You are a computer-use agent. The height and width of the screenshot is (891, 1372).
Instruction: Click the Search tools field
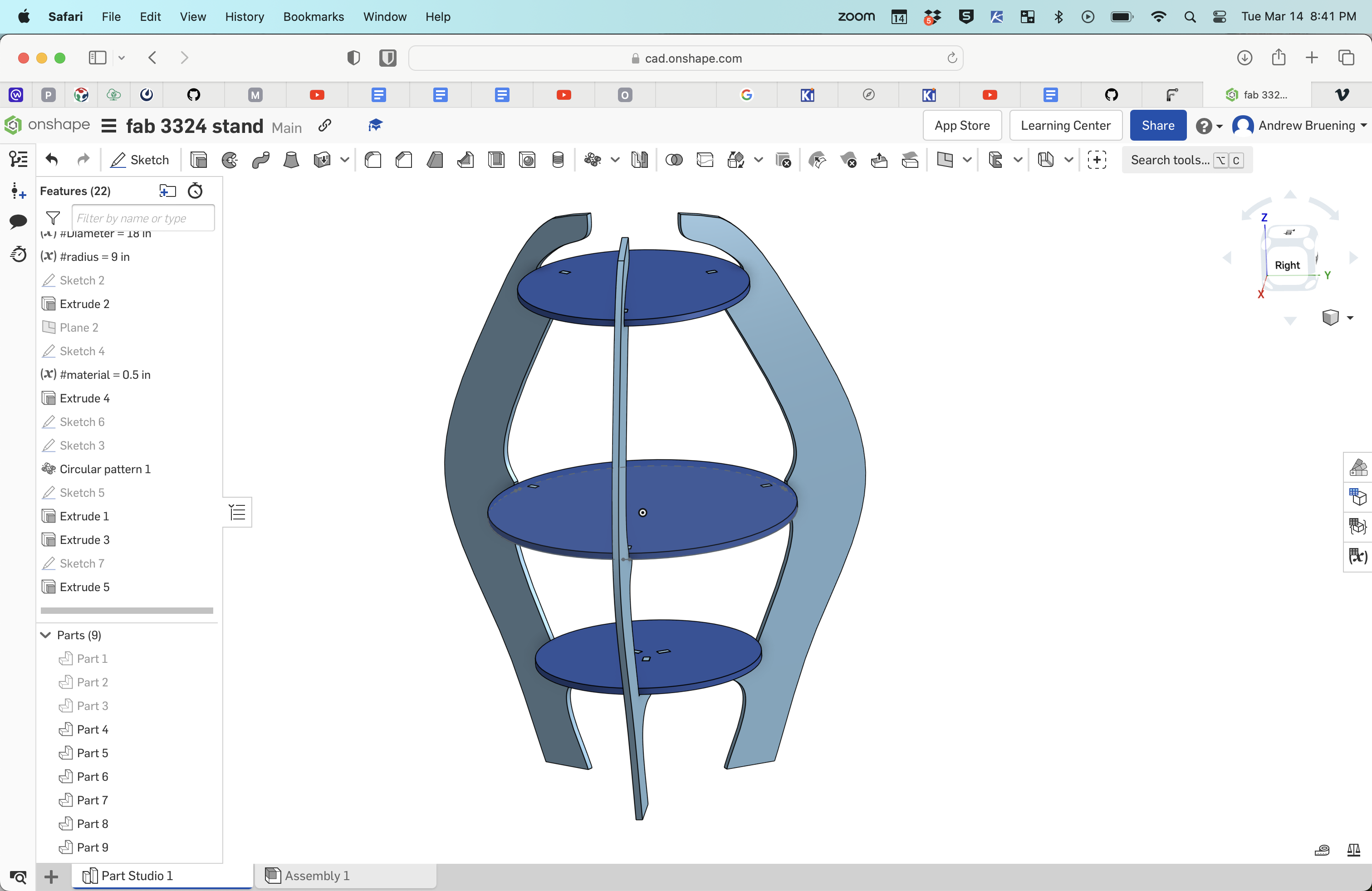pyautogui.click(x=1187, y=160)
